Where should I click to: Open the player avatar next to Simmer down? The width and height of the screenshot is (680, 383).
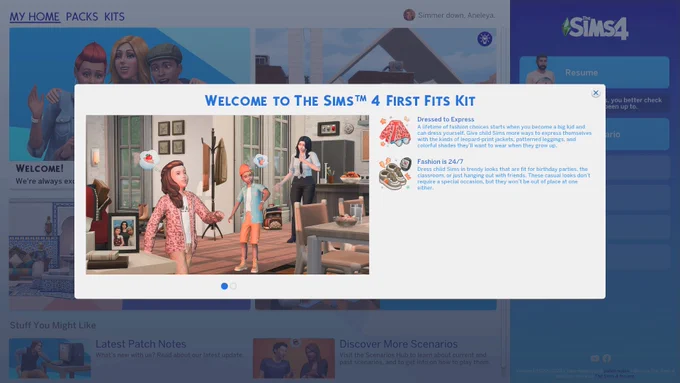(x=409, y=15)
